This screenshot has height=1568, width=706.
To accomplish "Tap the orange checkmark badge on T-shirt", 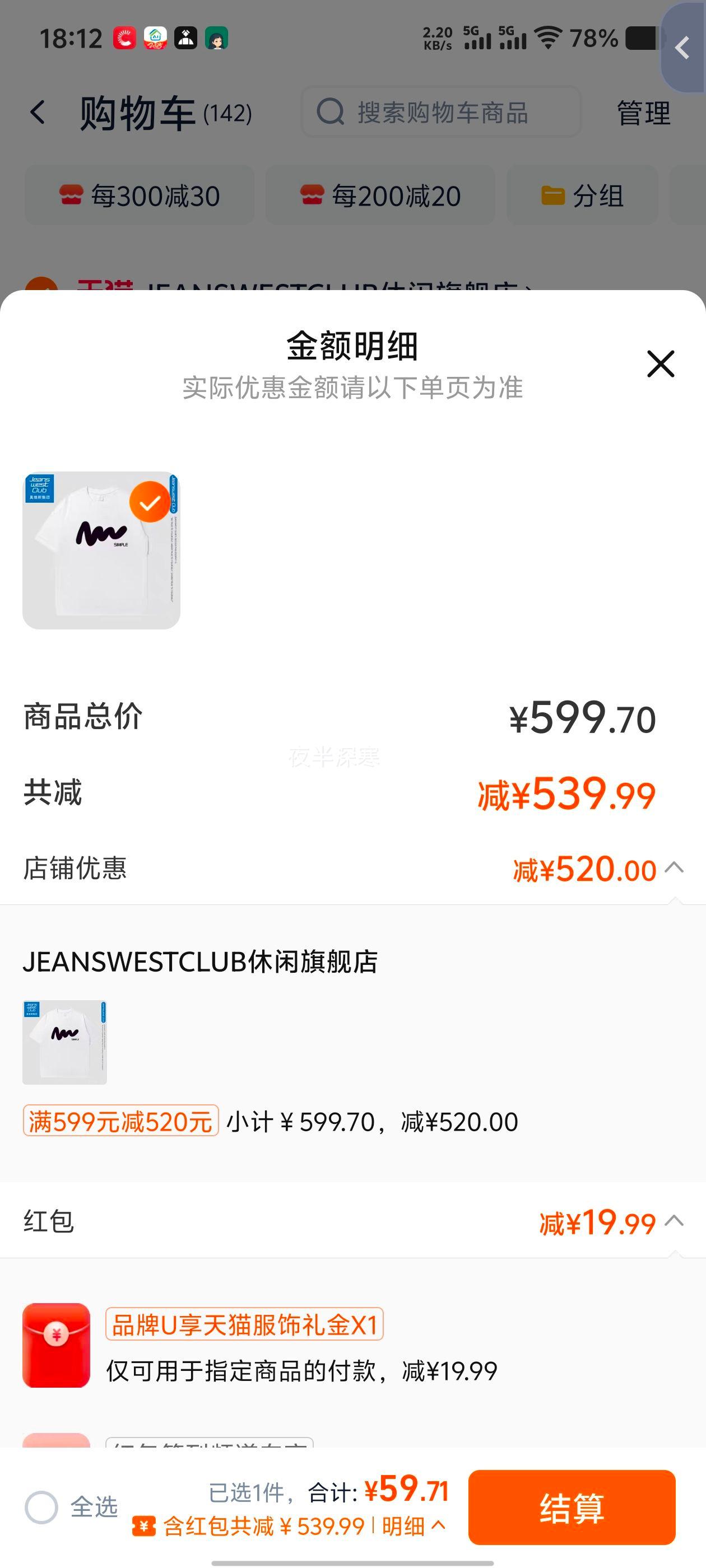I will click(x=150, y=502).
